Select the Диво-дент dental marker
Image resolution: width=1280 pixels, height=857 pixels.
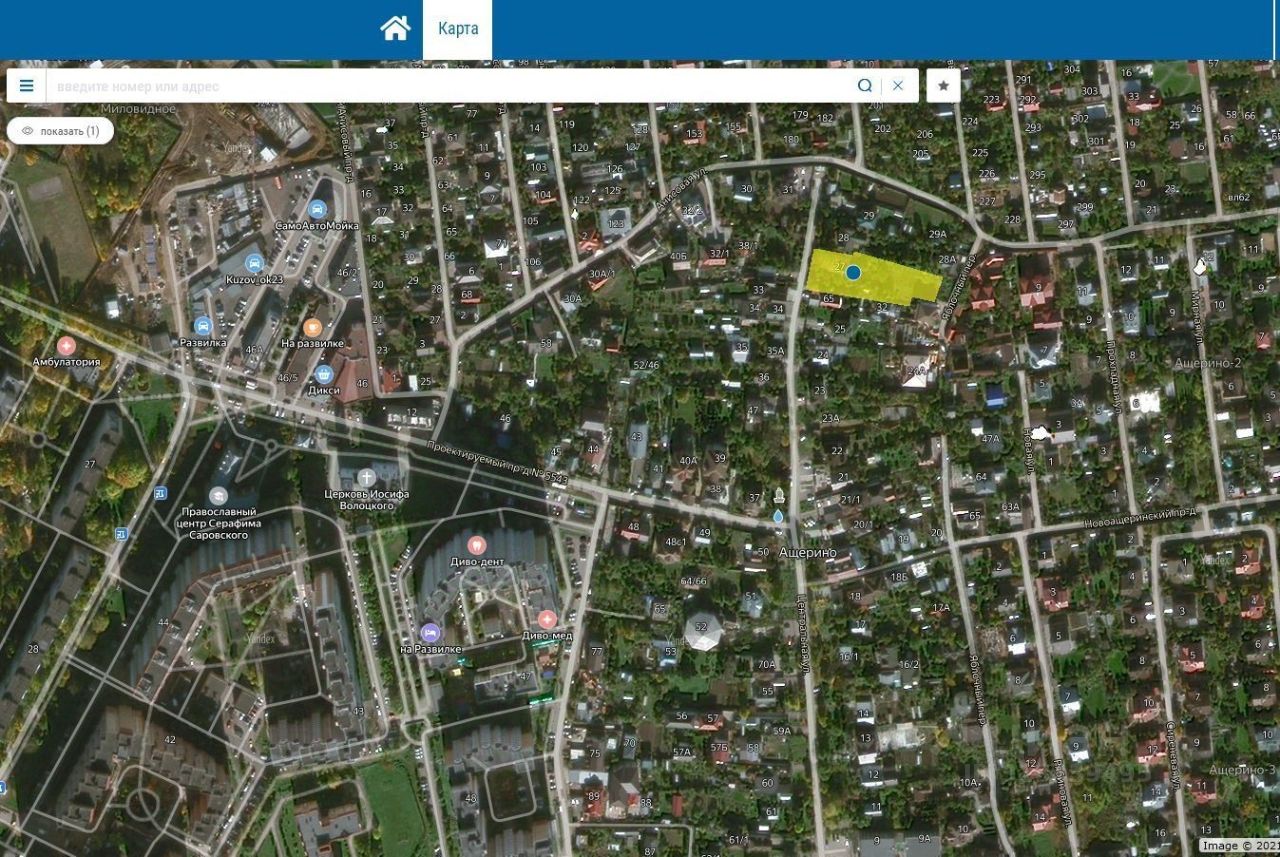[x=476, y=545]
